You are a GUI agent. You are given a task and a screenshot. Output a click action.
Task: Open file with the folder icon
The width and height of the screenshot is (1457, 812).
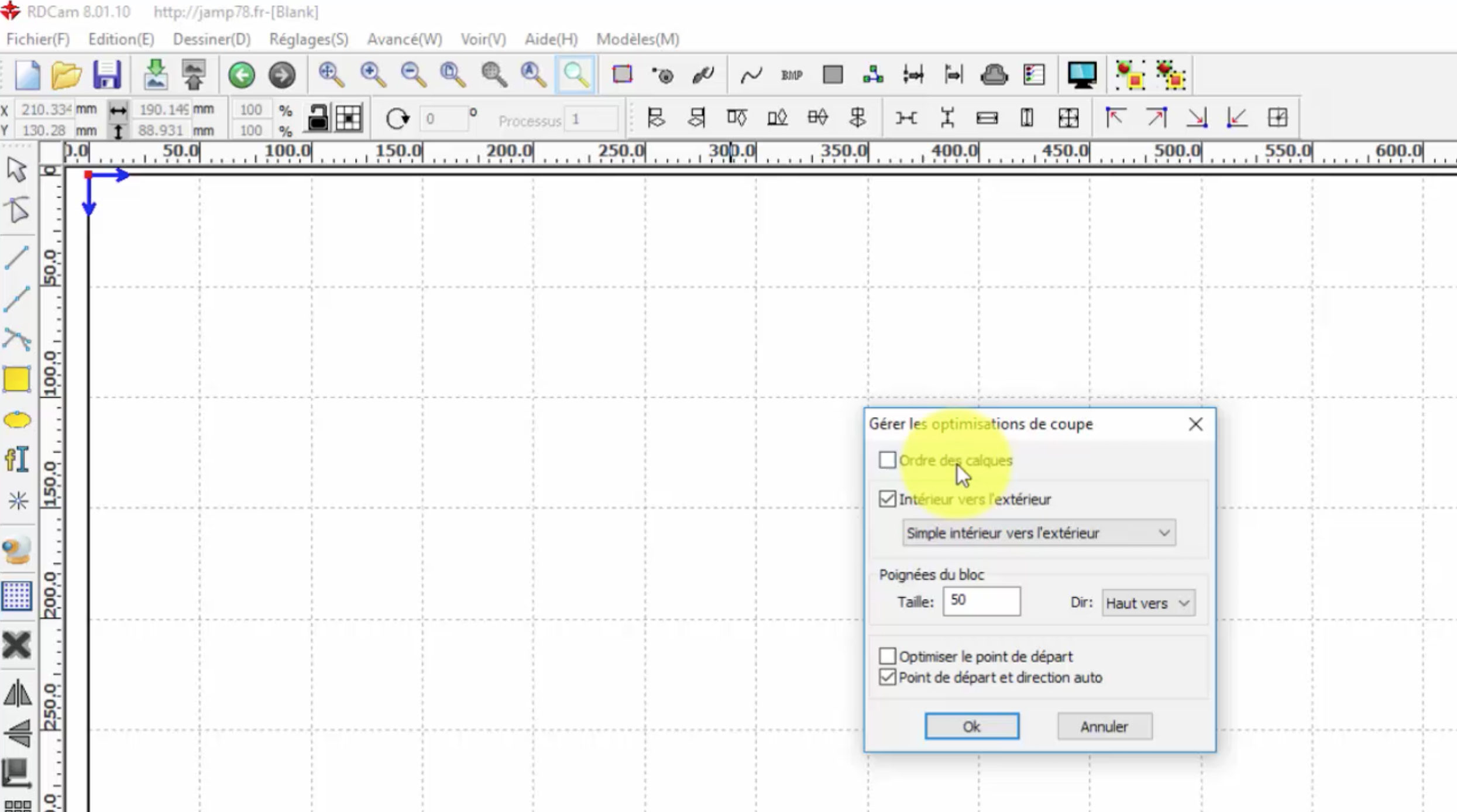[x=66, y=75]
